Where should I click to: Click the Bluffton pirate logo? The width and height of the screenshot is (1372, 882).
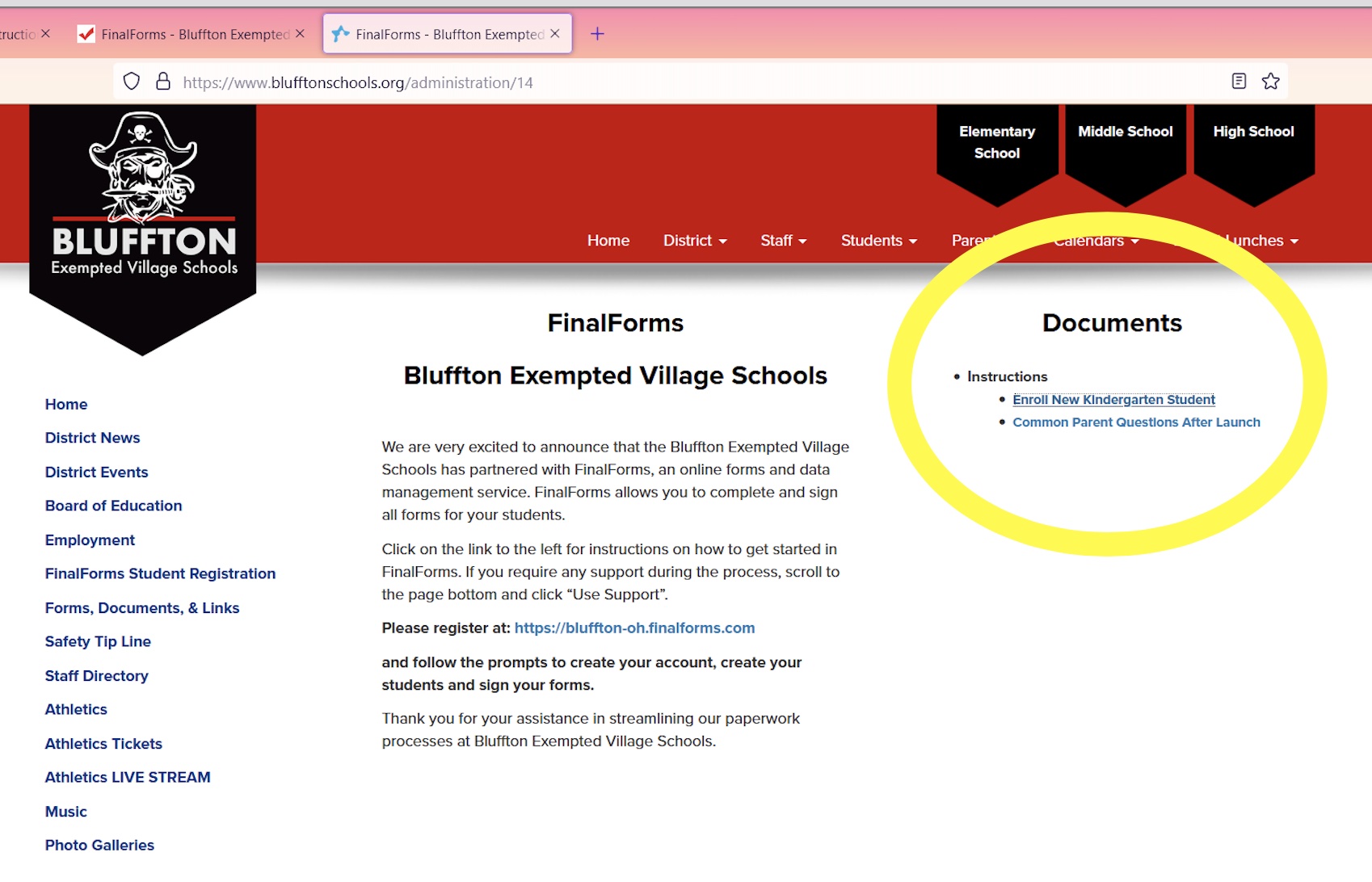pos(143,230)
